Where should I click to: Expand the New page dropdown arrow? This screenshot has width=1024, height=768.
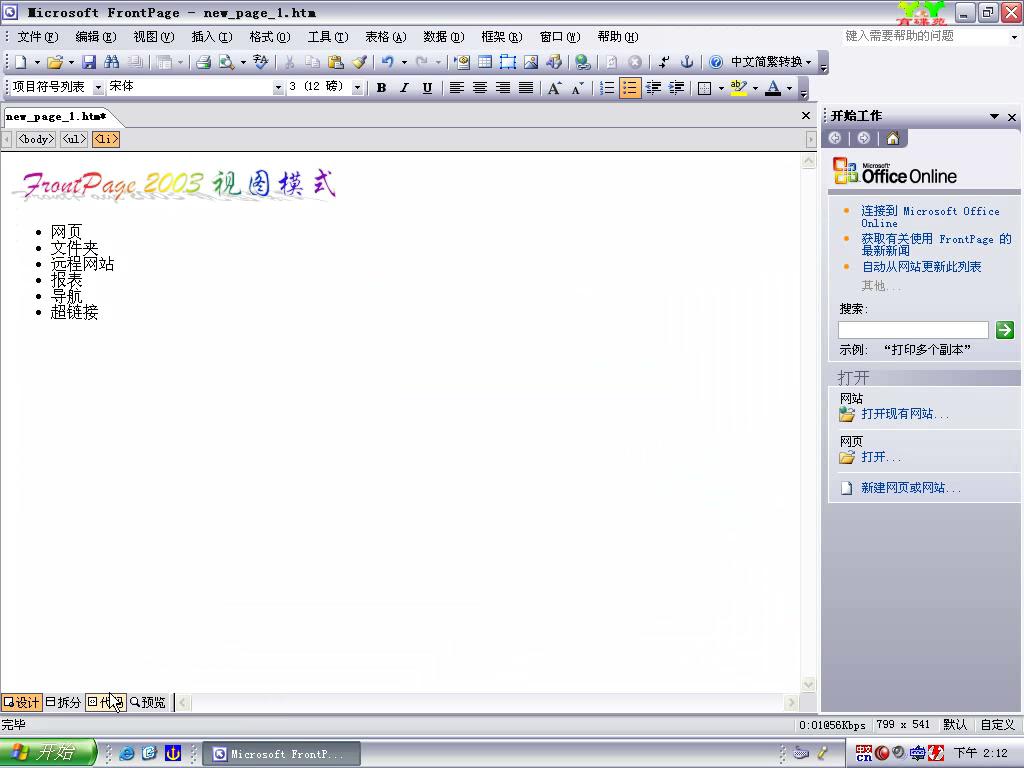pyautogui.click(x=37, y=63)
